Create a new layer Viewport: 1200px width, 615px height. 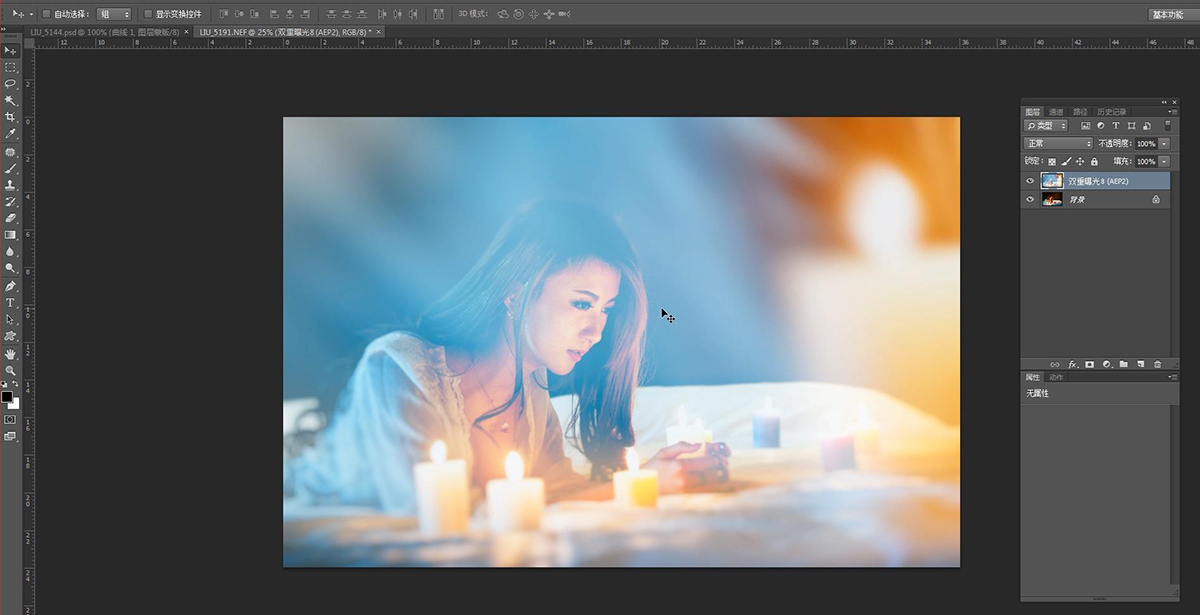(x=1140, y=364)
